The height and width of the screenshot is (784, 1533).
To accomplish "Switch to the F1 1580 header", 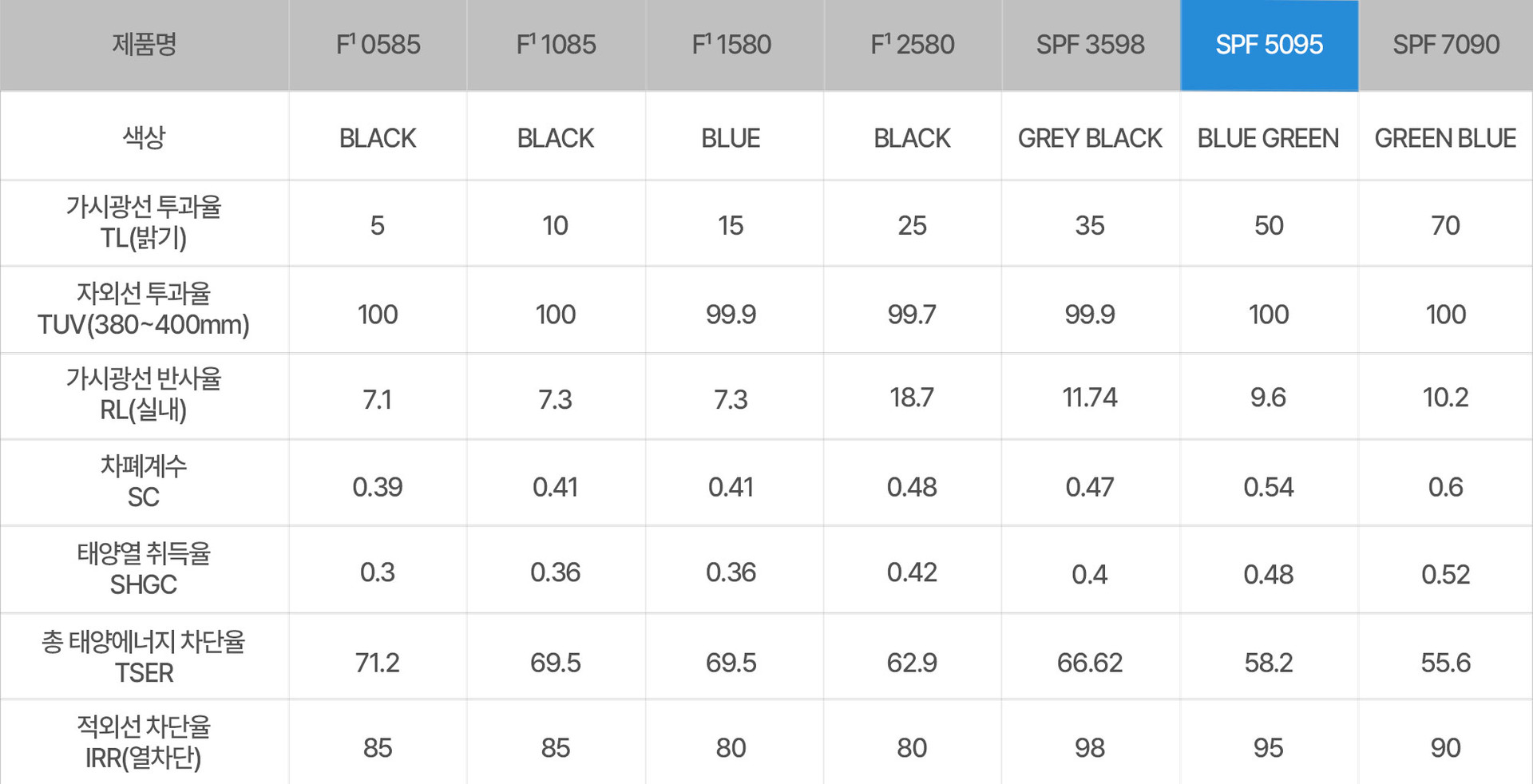I will pyautogui.click(x=735, y=46).
